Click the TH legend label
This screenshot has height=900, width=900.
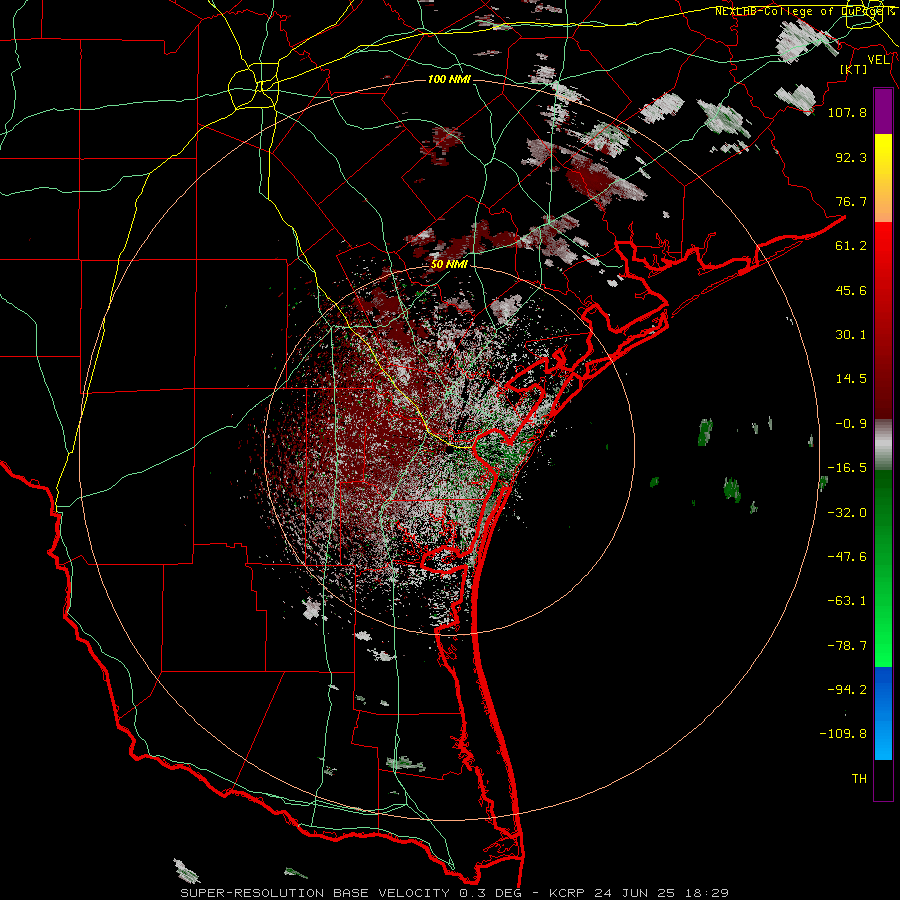tap(859, 779)
